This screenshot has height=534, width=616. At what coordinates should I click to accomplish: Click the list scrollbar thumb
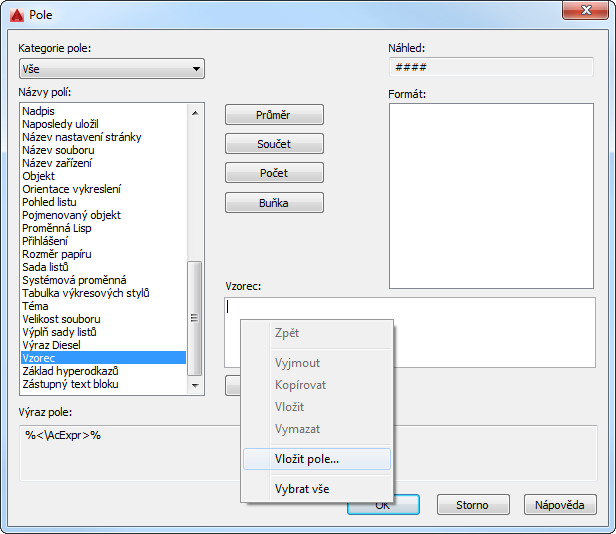coord(194,318)
